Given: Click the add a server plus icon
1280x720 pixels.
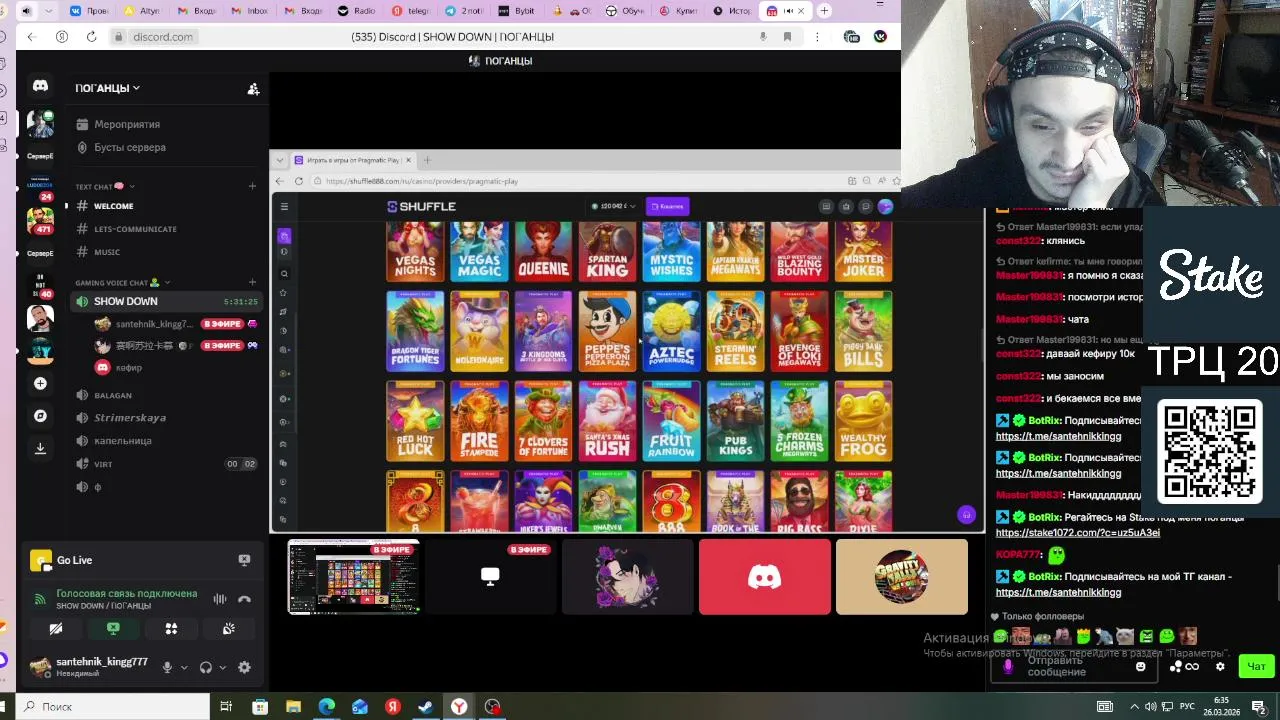Looking at the screenshot, I should (x=40, y=384).
